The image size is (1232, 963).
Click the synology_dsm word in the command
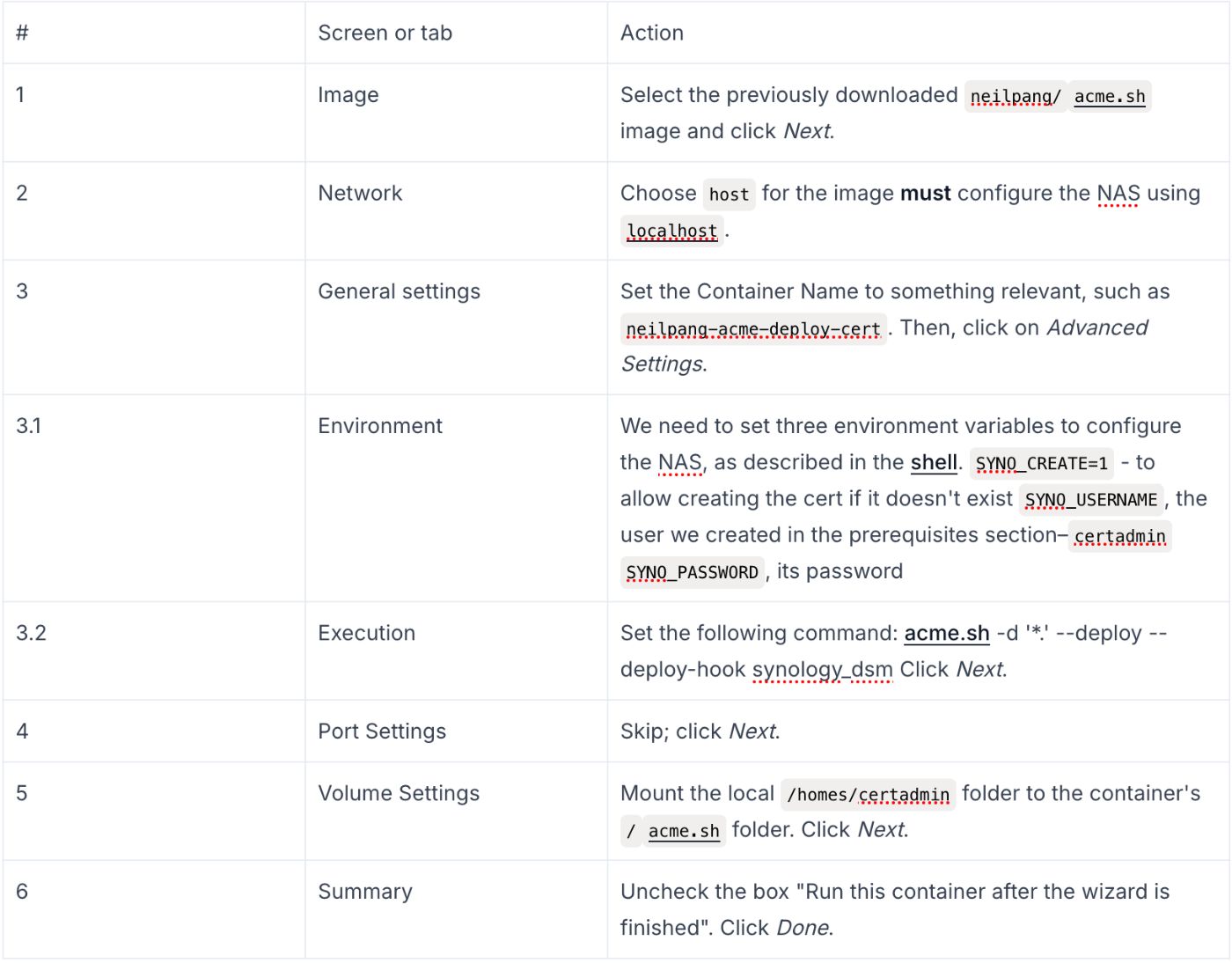pyautogui.click(x=822, y=670)
